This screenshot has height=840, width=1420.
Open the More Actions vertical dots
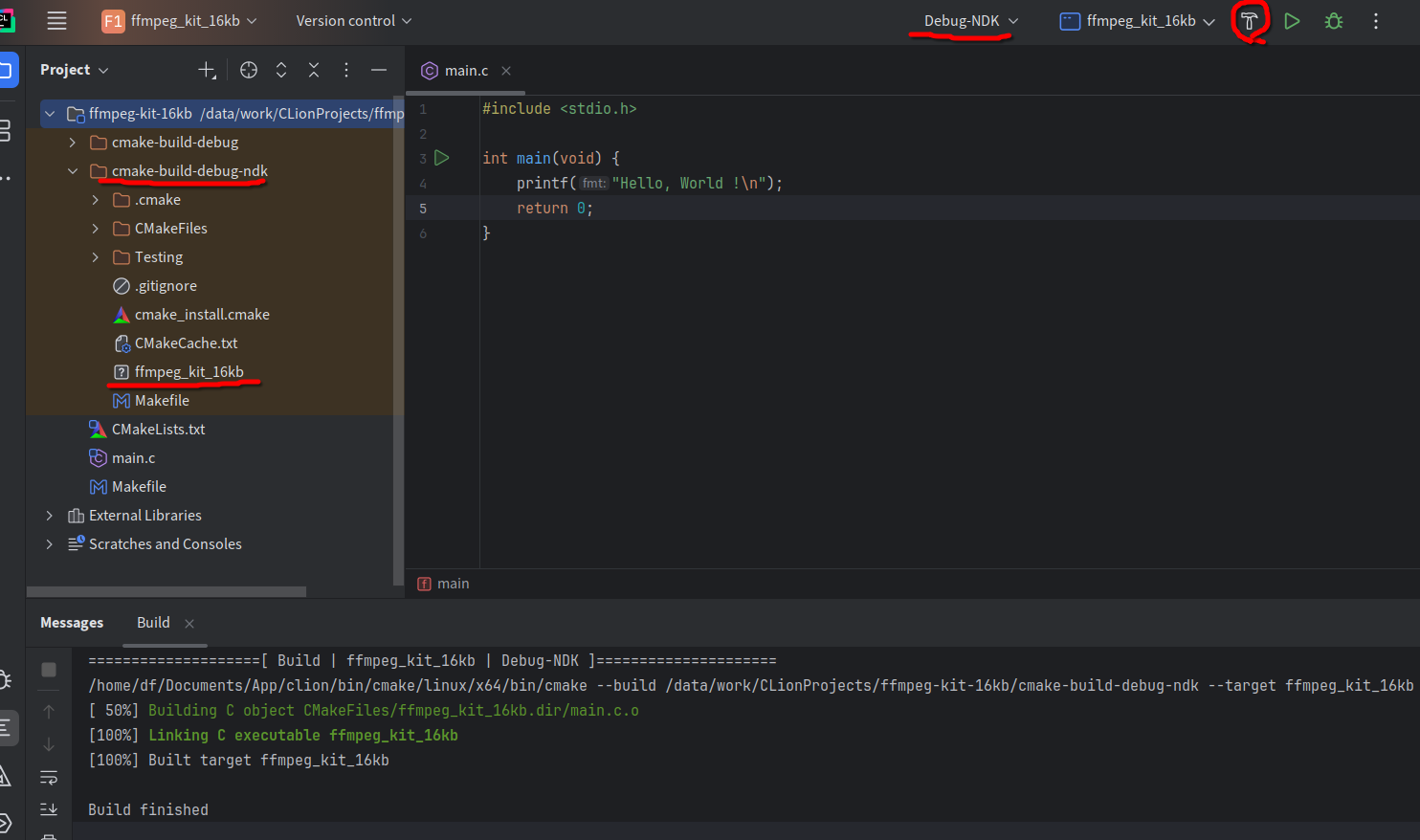point(1376,21)
